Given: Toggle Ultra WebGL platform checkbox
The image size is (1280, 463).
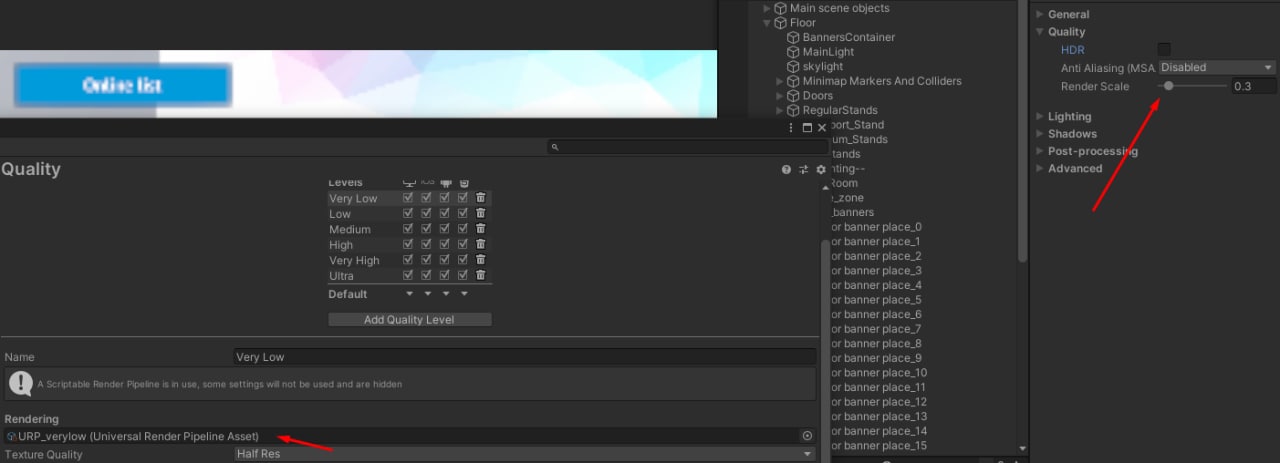Looking at the screenshot, I should pyautogui.click(x=462, y=275).
